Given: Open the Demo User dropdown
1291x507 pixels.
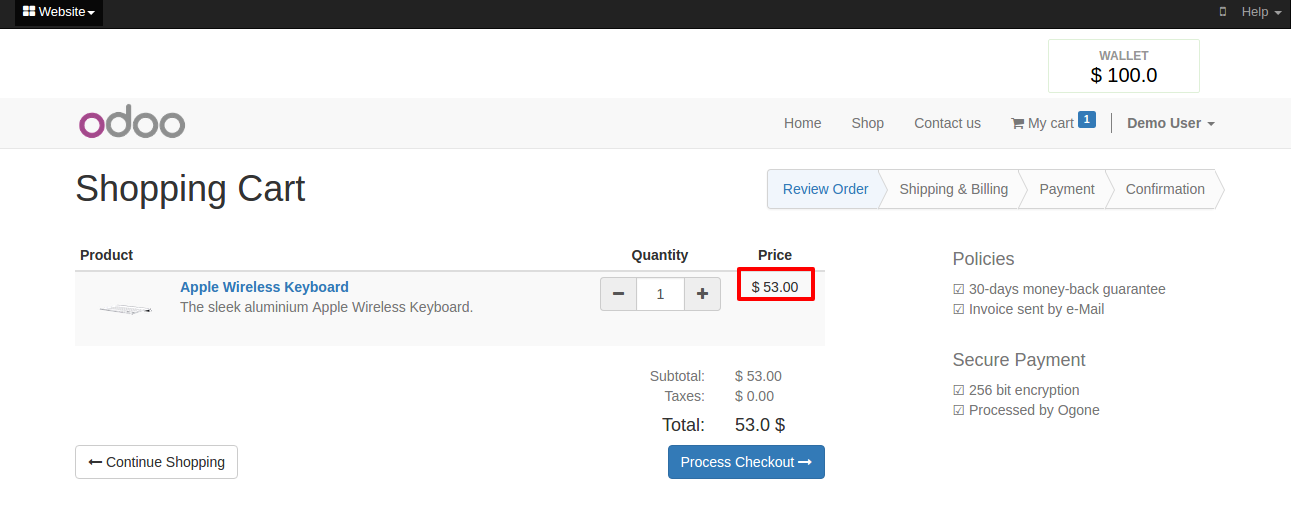Looking at the screenshot, I should coord(1171,123).
